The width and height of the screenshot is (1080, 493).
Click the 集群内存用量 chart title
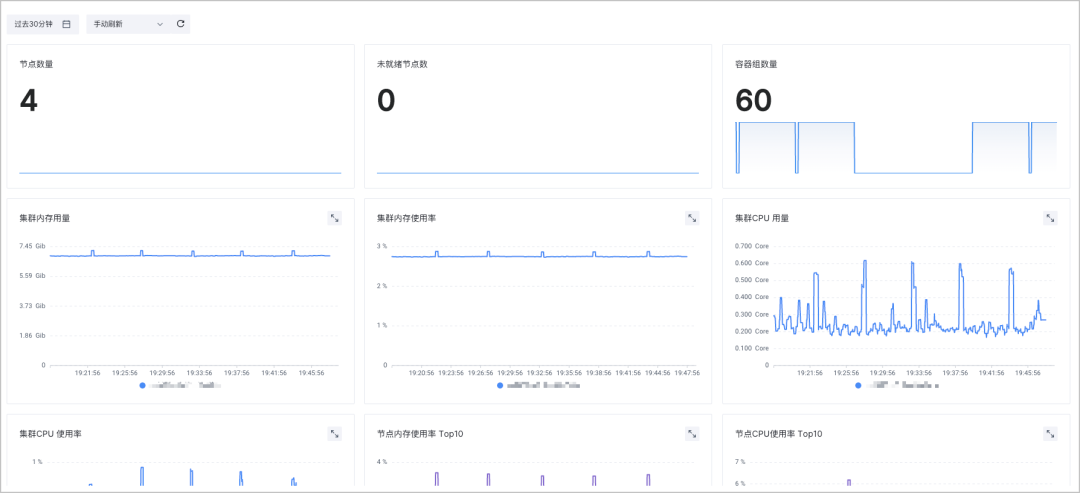pos(45,218)
